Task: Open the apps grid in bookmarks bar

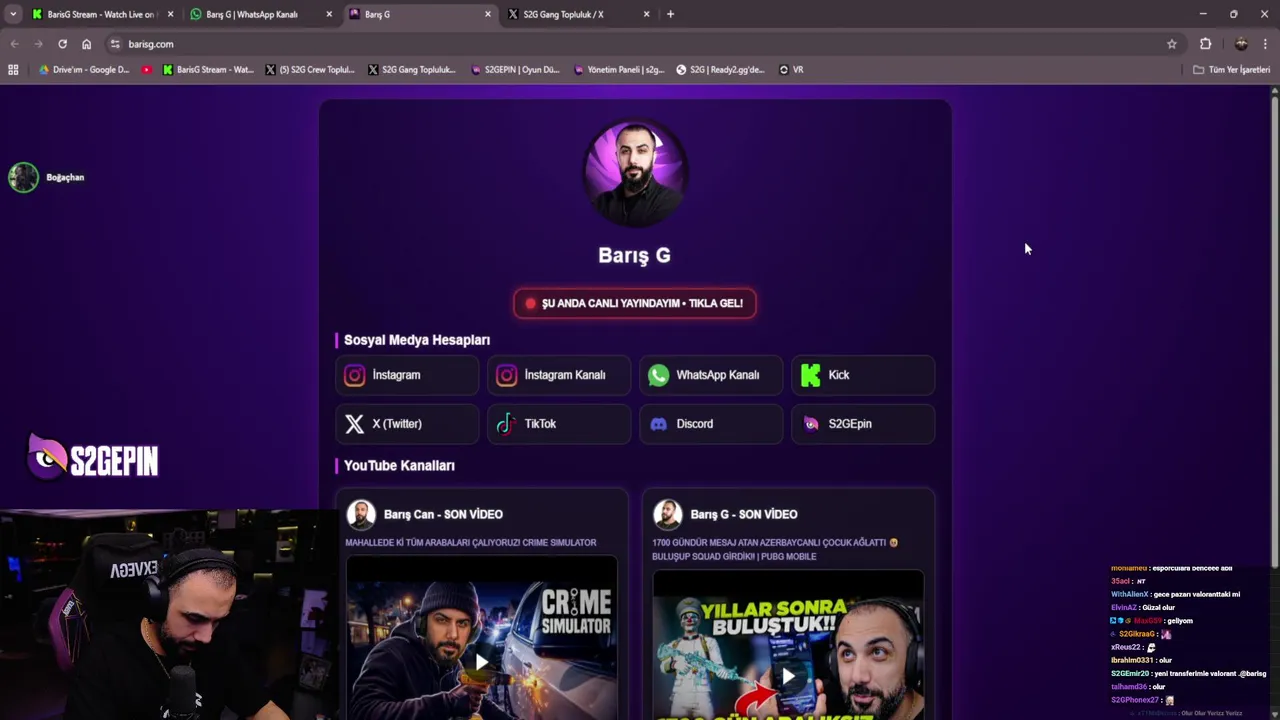Action: pyautogui.click(x=13, y=70)
